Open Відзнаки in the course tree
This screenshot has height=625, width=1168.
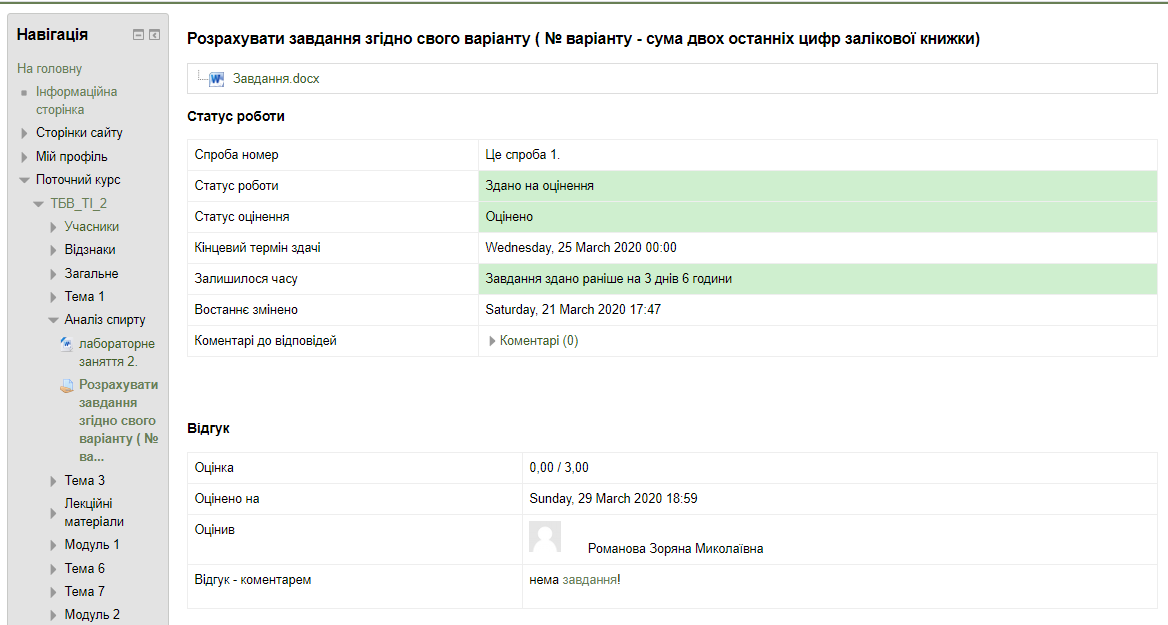tap(90, 250)
